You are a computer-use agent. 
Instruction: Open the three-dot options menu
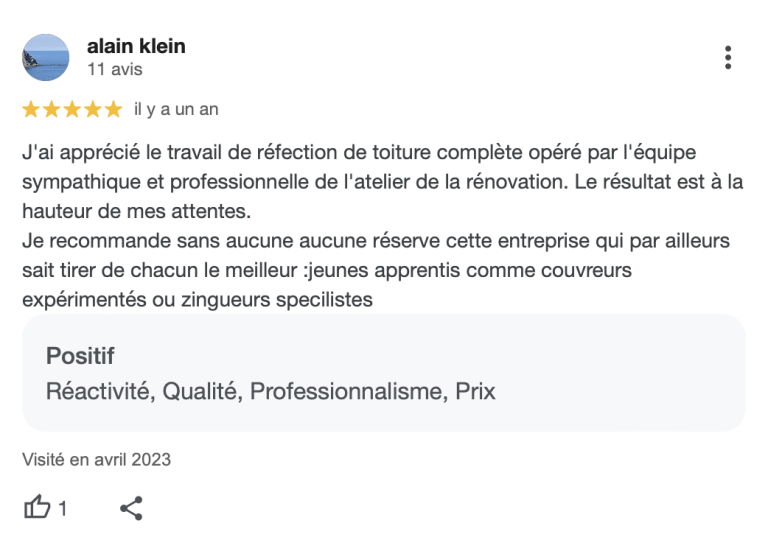pos(728,58)
